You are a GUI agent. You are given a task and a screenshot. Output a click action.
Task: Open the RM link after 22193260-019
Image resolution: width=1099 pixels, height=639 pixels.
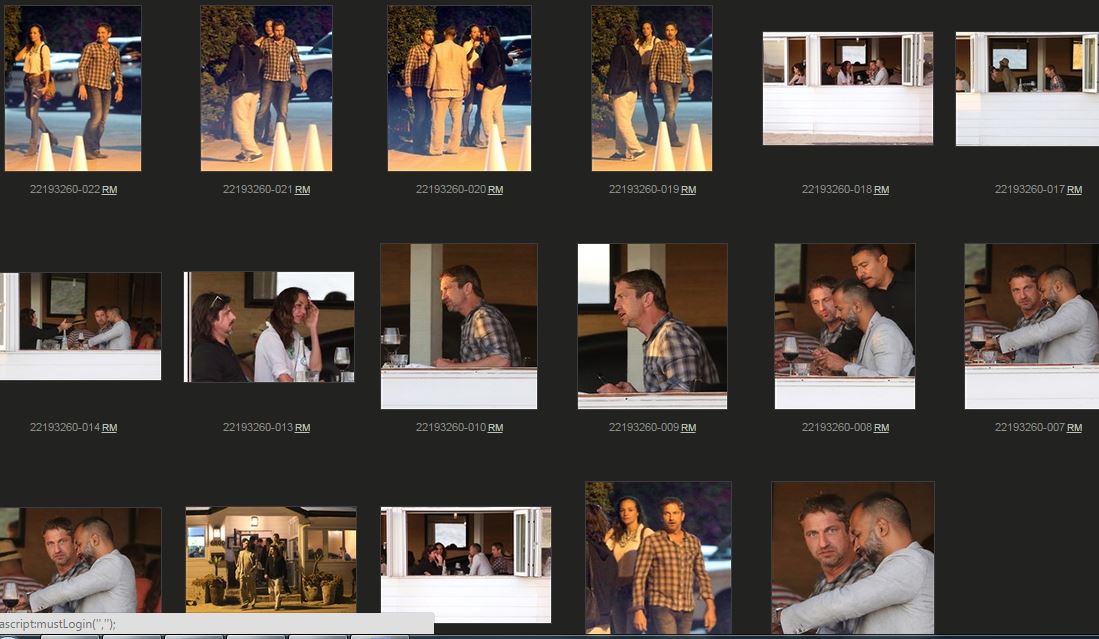(688, 190)
